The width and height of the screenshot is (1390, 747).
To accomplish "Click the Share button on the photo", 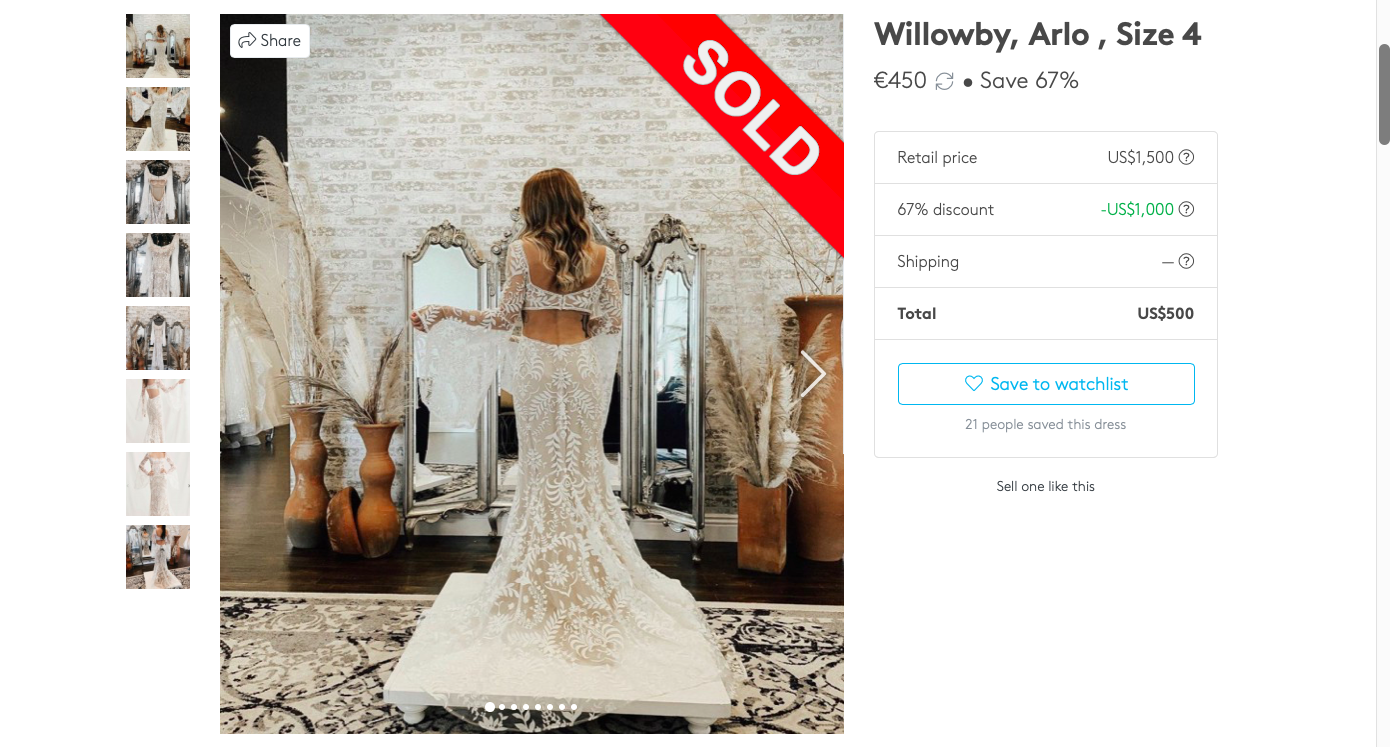I will pos(270,41).
